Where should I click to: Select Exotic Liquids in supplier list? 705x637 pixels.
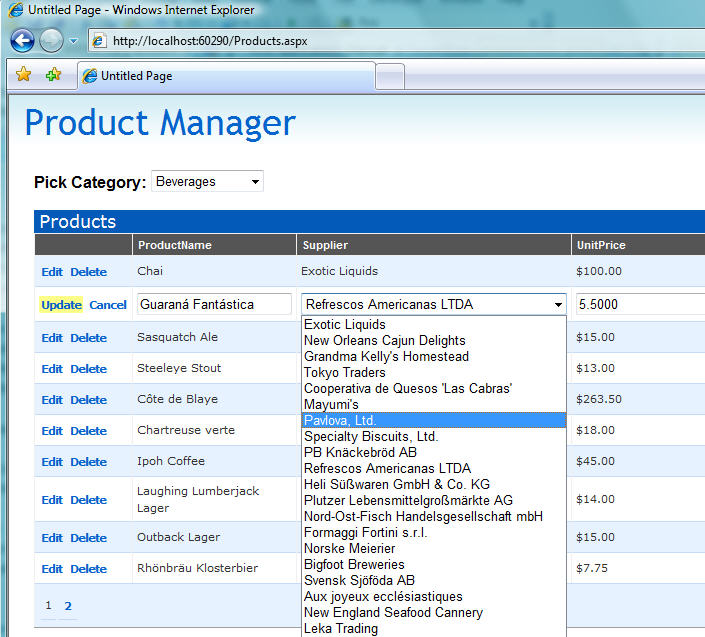(434, 325)
